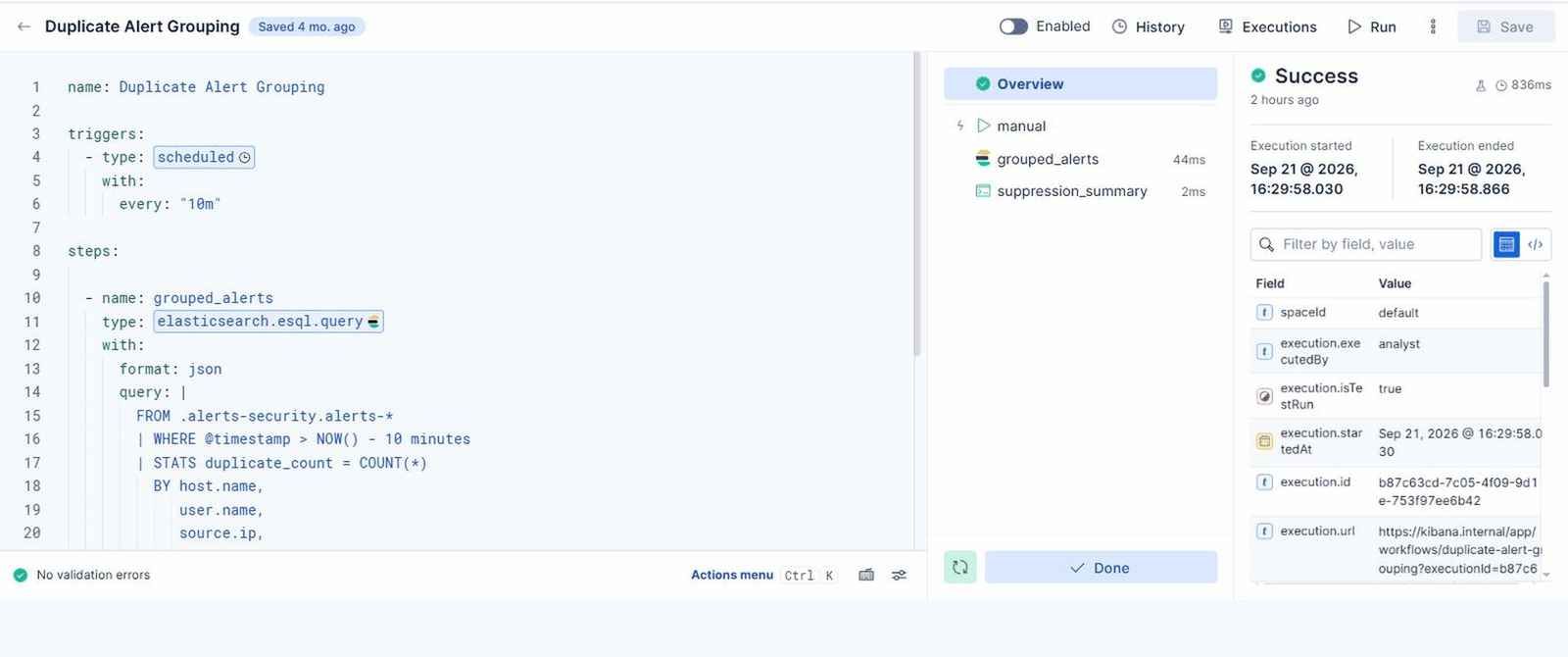The width and height of the screenshot is (1568, 657).
Task: Go back using the left arrow
Action: tap(24, 26)
